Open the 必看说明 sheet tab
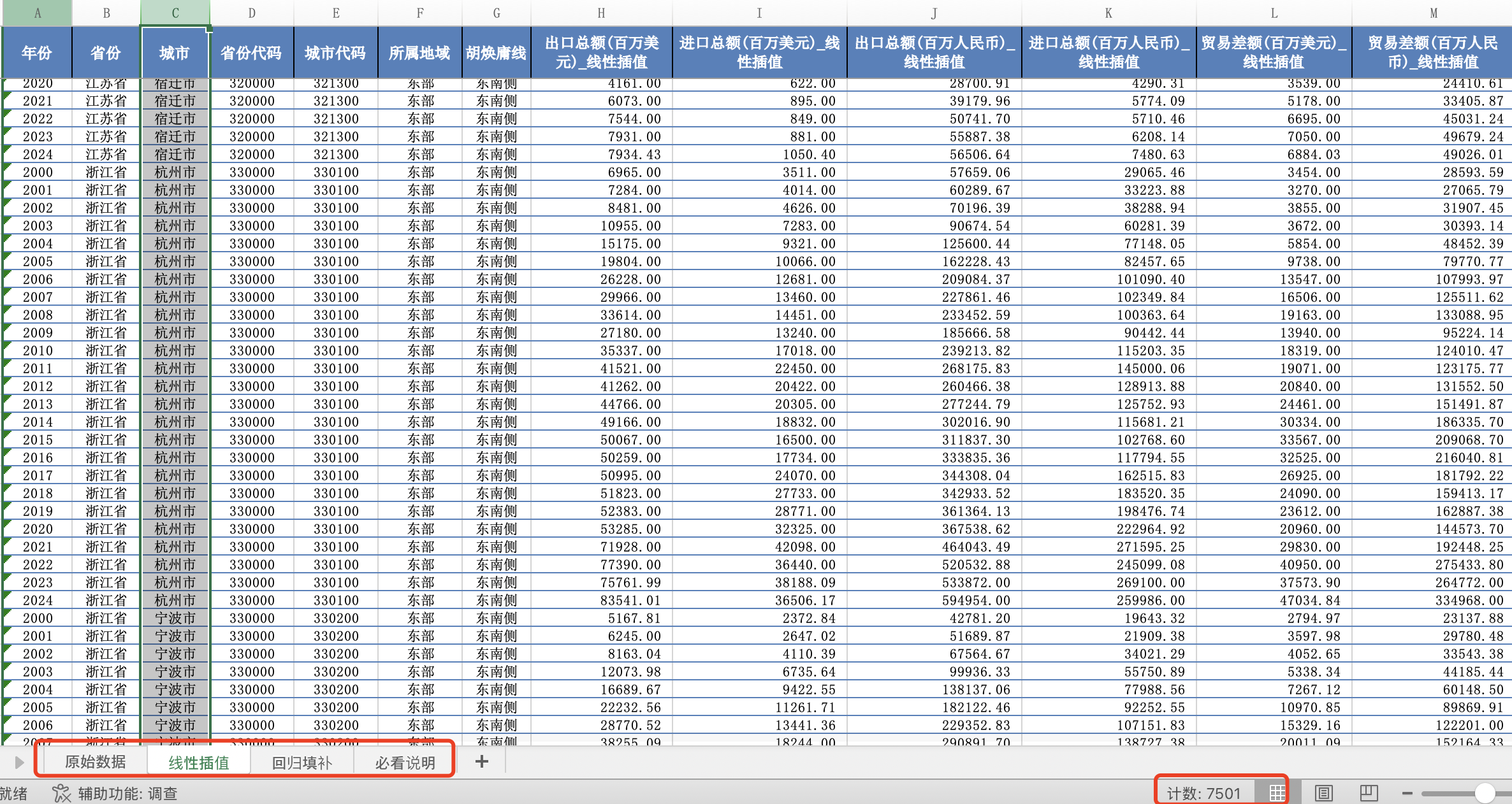The width and height of the screenshot is (1512, 804). [405, 763]
